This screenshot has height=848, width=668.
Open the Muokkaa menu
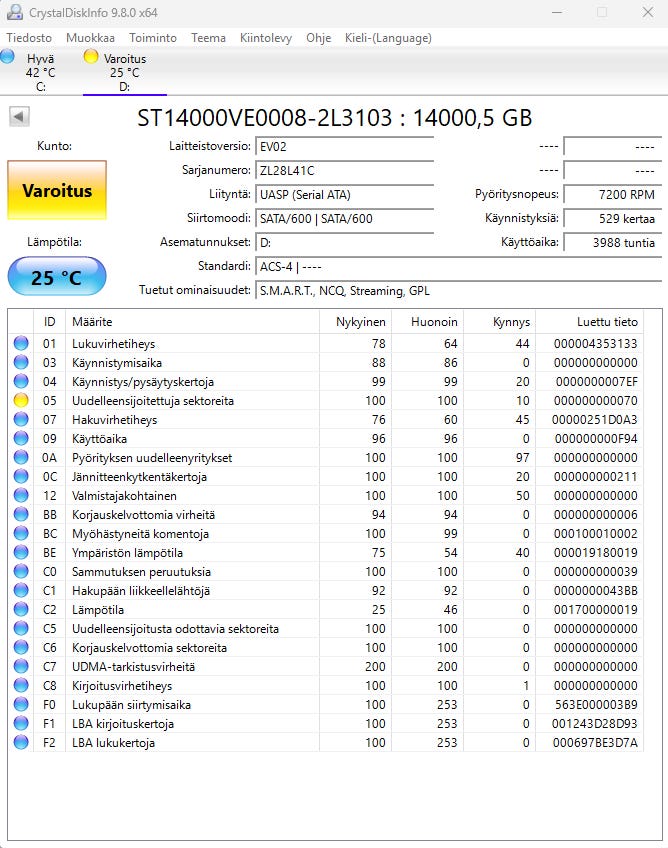(x=90, y=38)
